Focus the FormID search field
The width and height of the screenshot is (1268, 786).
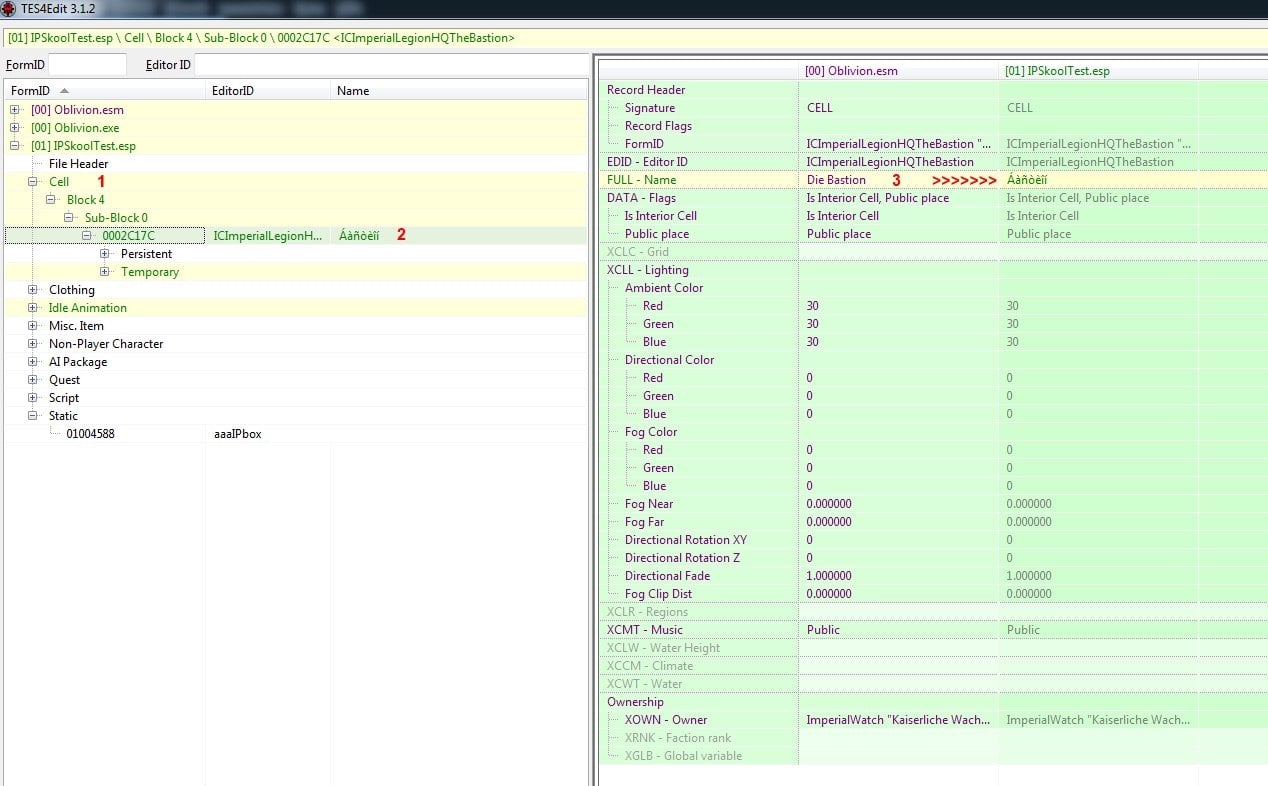point(88,65)
